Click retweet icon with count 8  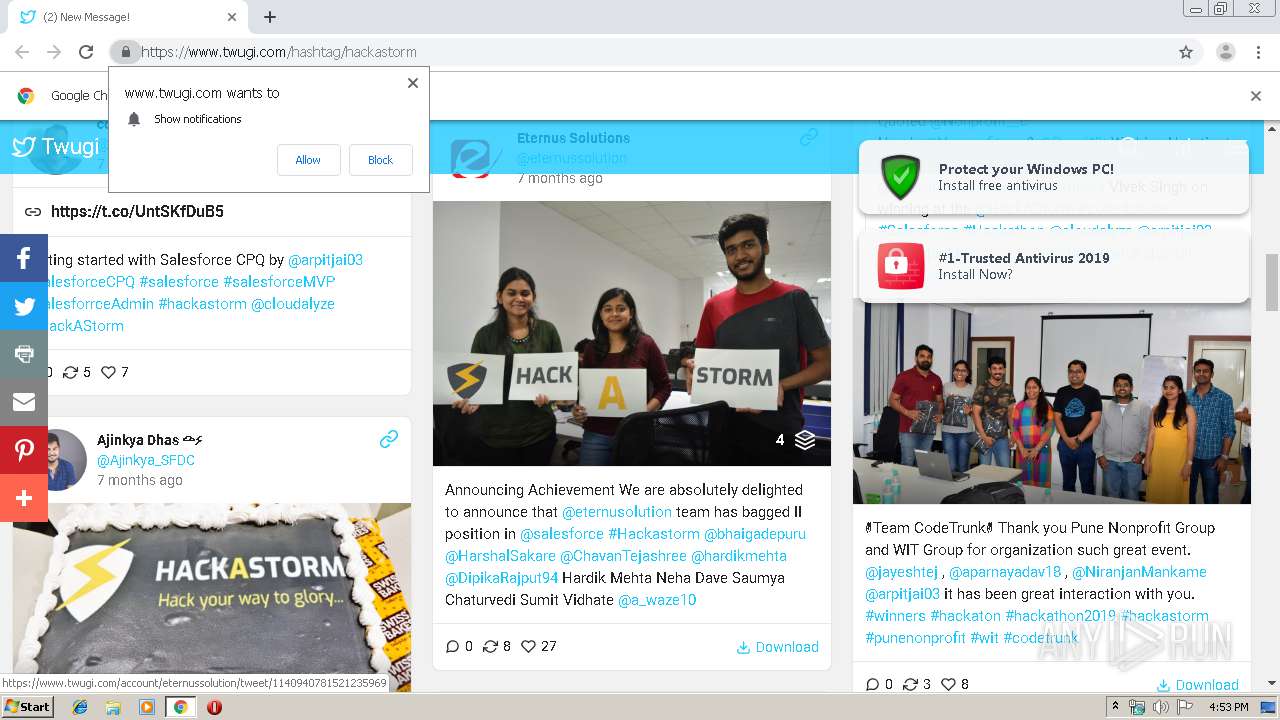(490, 646)
